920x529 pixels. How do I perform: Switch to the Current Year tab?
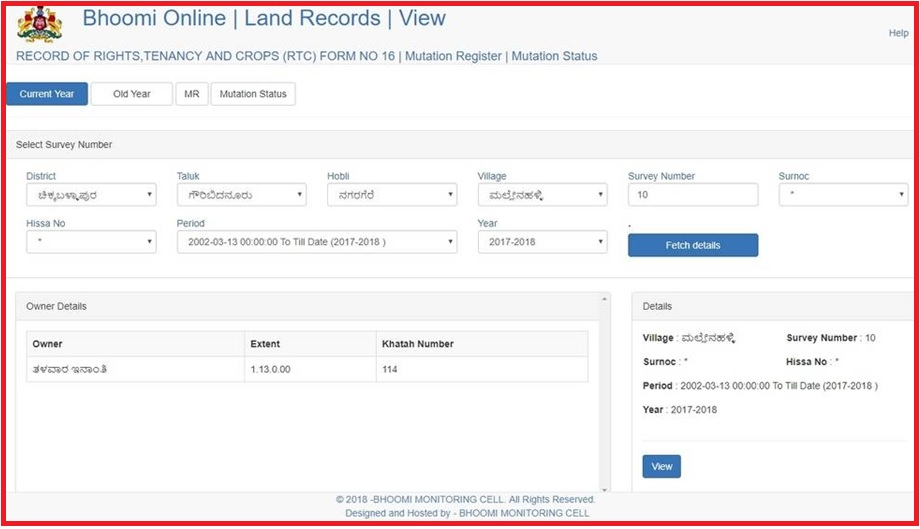(47, 94)
